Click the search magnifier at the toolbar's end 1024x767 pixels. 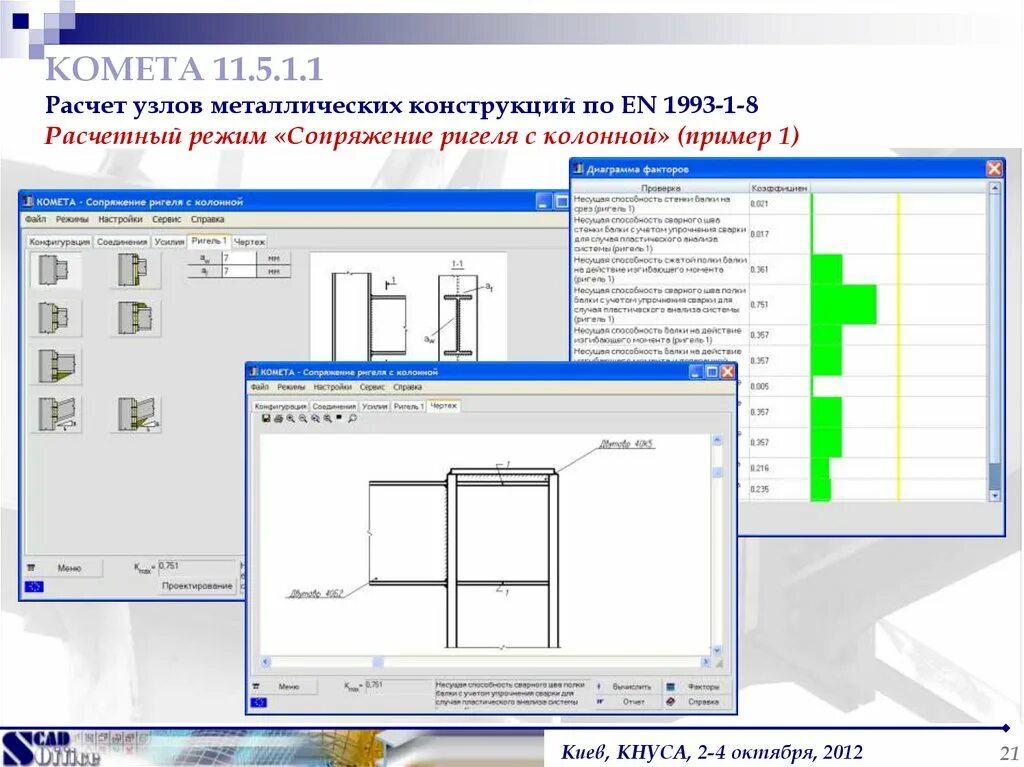coord(352,419)
